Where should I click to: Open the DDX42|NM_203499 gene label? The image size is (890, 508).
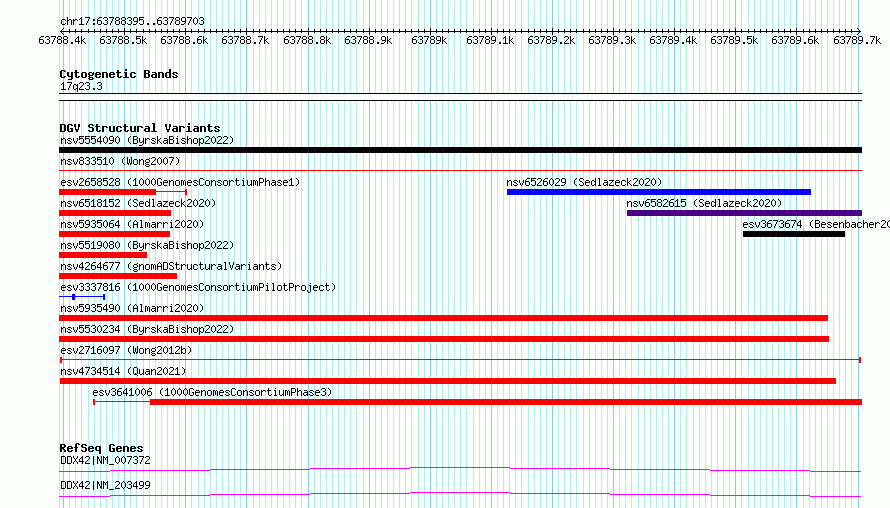pyautogui.click(x=105, y=485)
